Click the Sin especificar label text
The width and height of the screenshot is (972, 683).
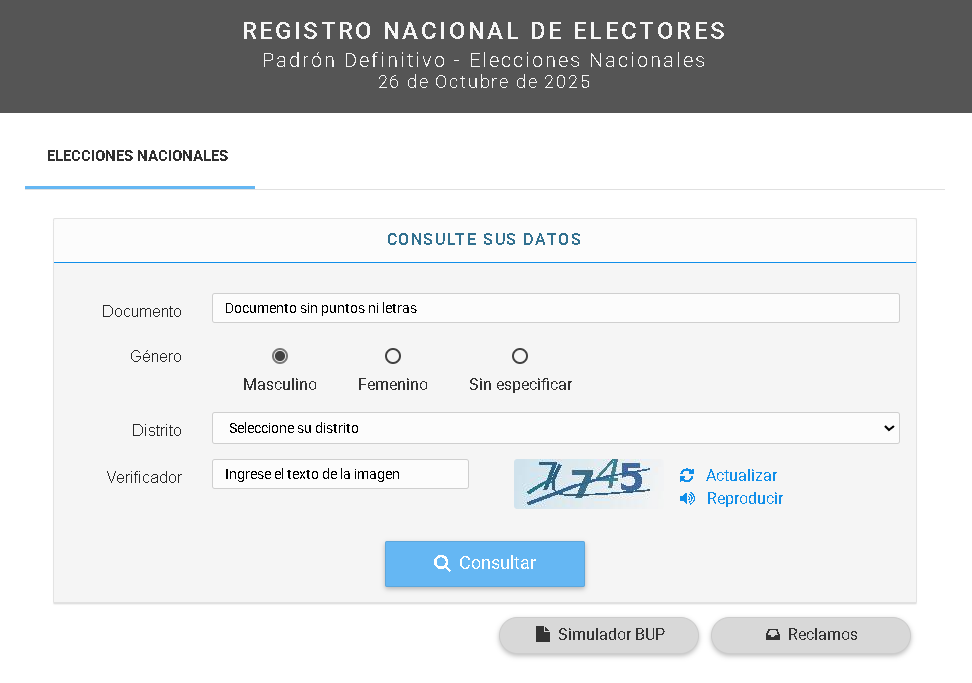[x=520, y=385]
